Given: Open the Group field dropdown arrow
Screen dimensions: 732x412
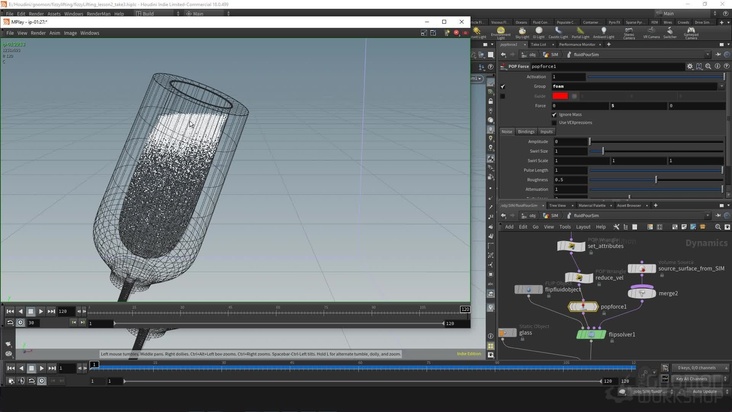Looking at the screenshot, I should (723, 86).
